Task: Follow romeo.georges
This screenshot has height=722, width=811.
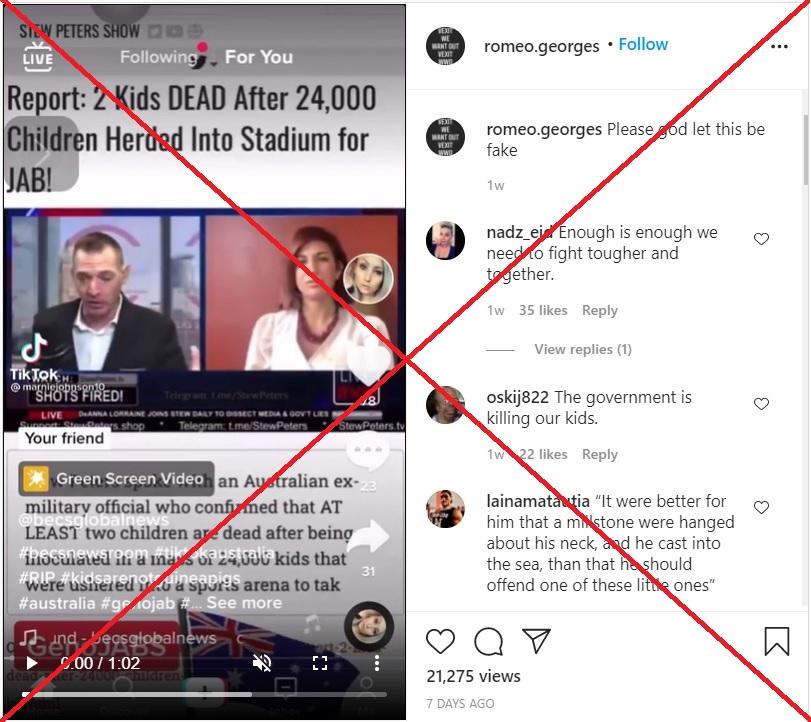Action: 643,44
